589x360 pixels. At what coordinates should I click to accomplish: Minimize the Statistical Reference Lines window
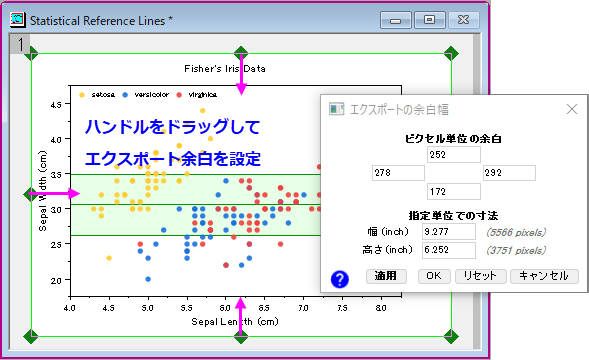point(396,20)
